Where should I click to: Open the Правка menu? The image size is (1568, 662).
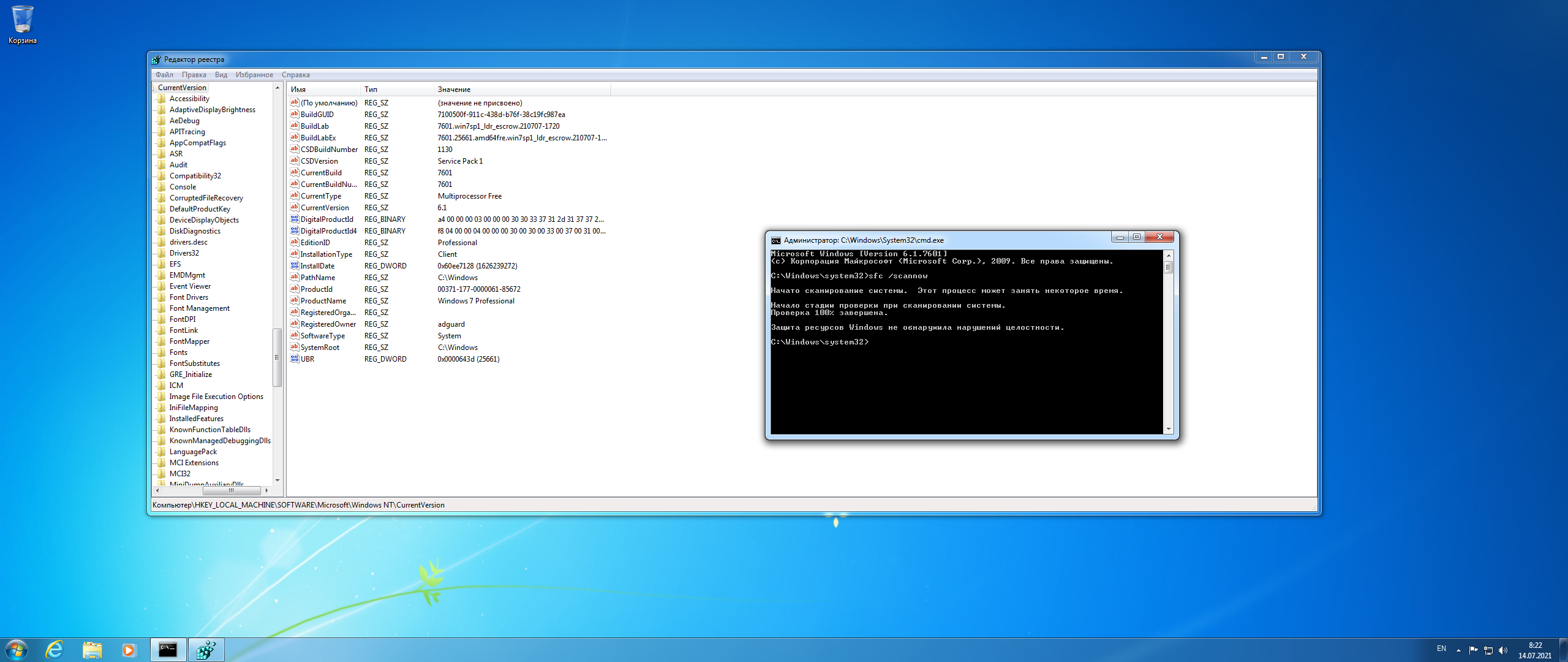click(x=194, y=75)
